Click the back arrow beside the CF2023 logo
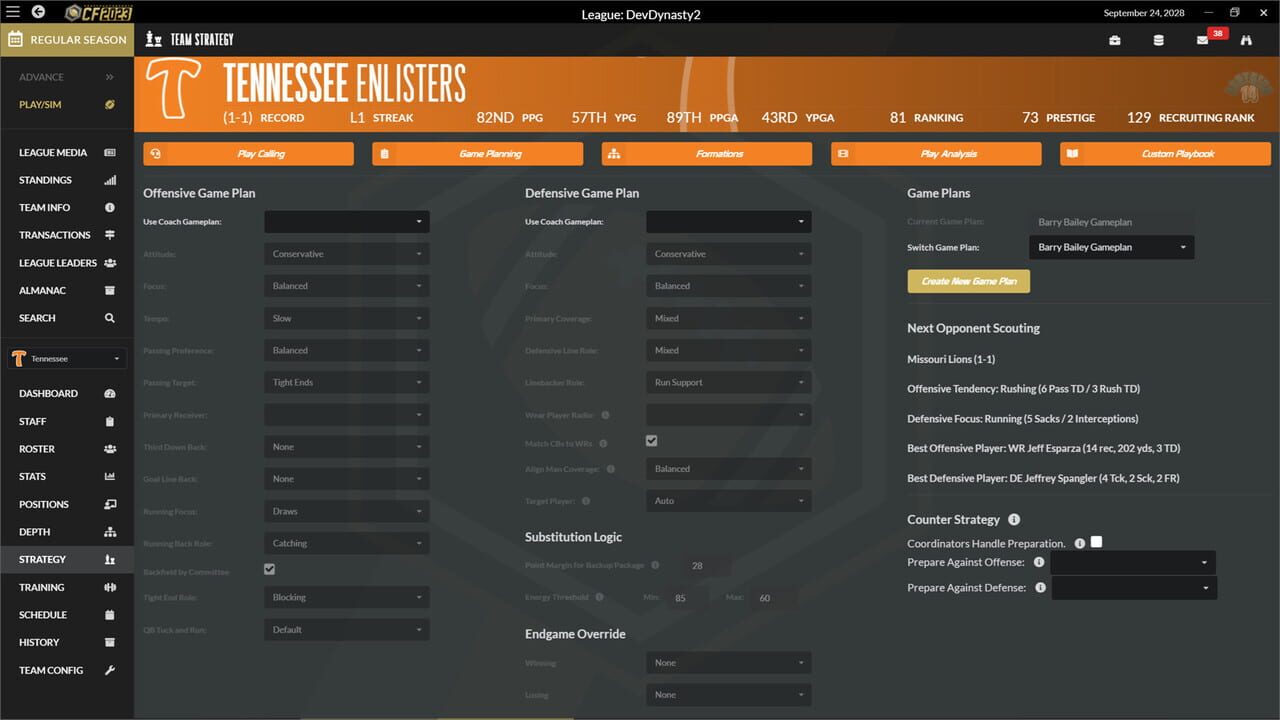1280x720 pixels. 40,11
